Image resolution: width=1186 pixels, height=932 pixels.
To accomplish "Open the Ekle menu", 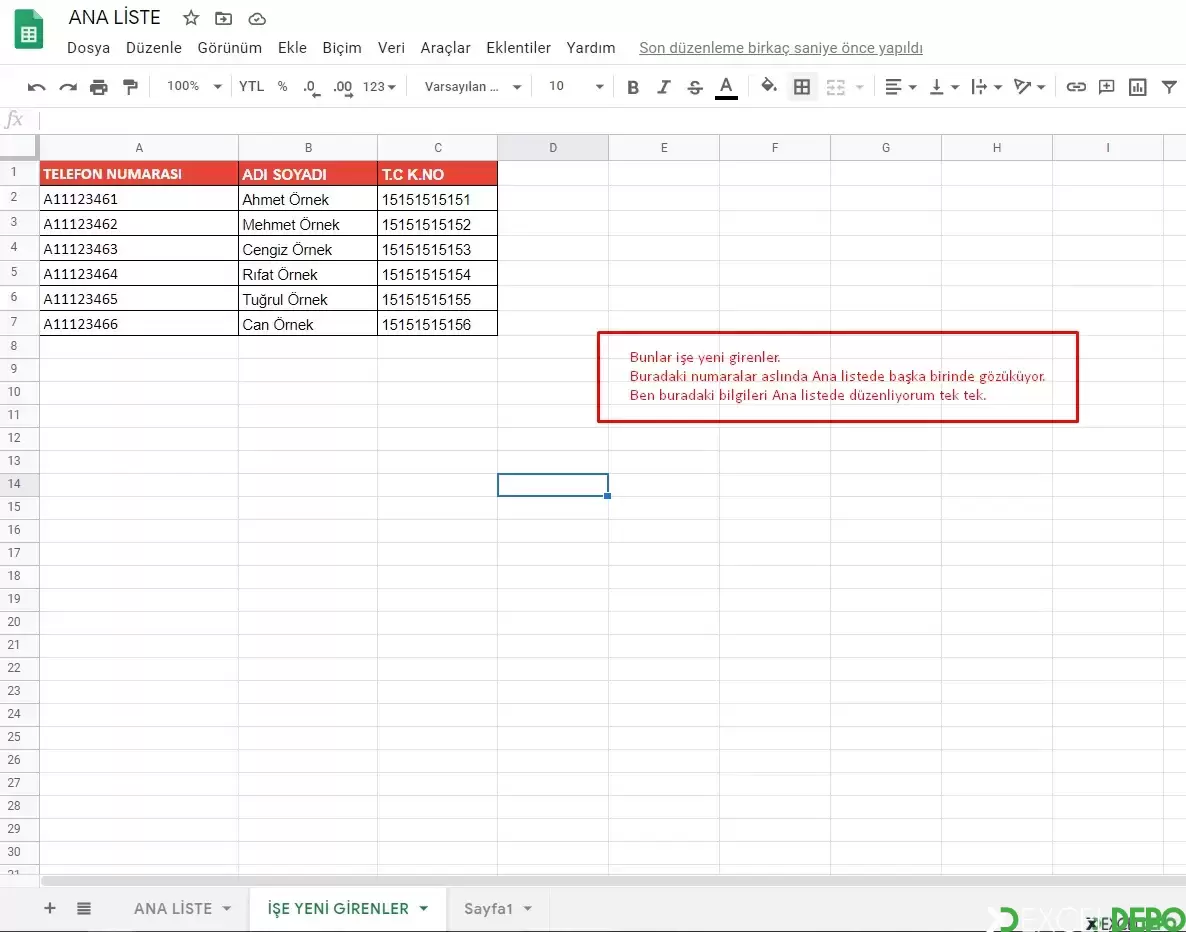I will pyautogui.click(x=292, y=48).
